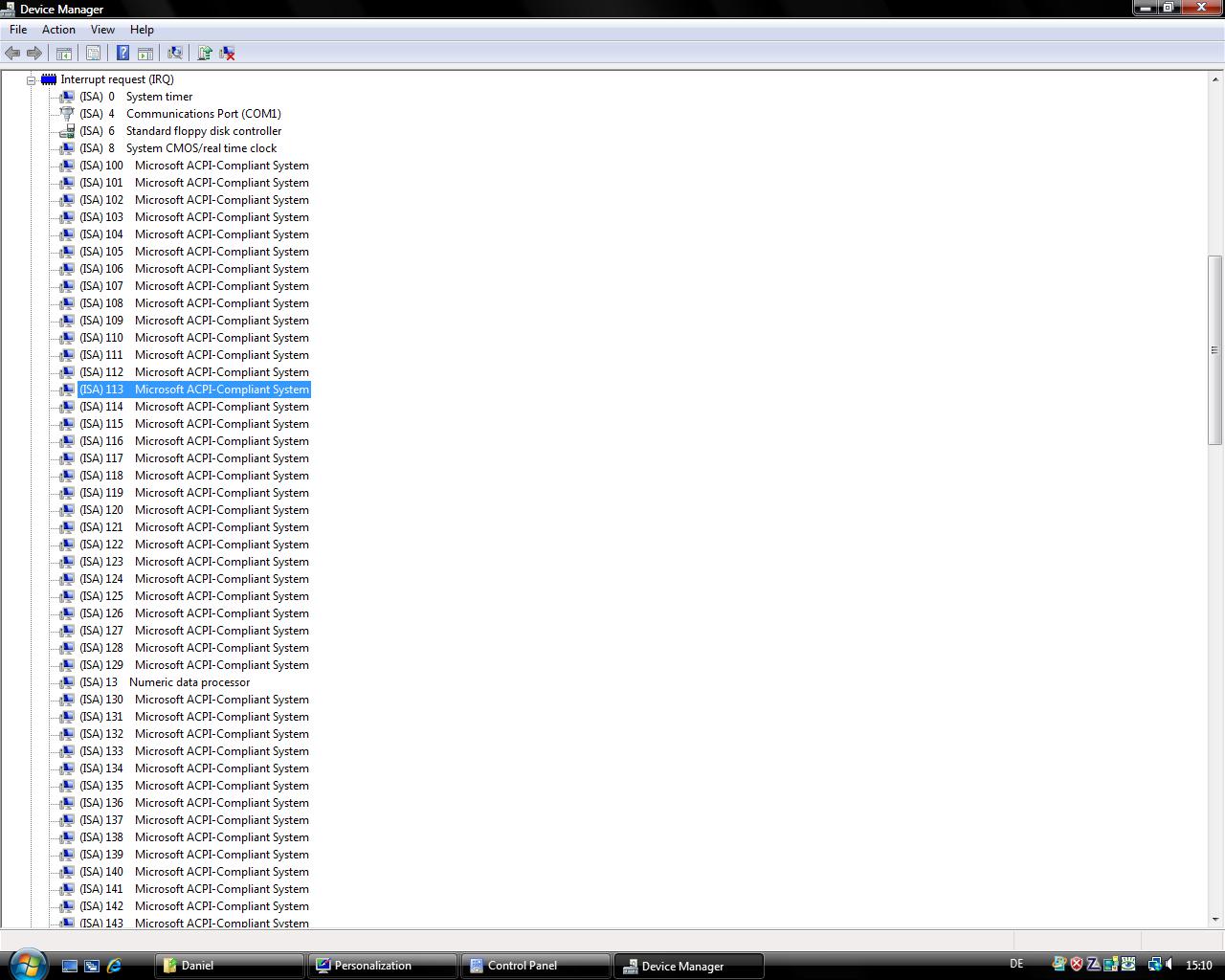The image size is (1225, 980).
Task: Select (ISA) 124 Microsoft ACPI-Compliant System
Action: coord(194,579)
